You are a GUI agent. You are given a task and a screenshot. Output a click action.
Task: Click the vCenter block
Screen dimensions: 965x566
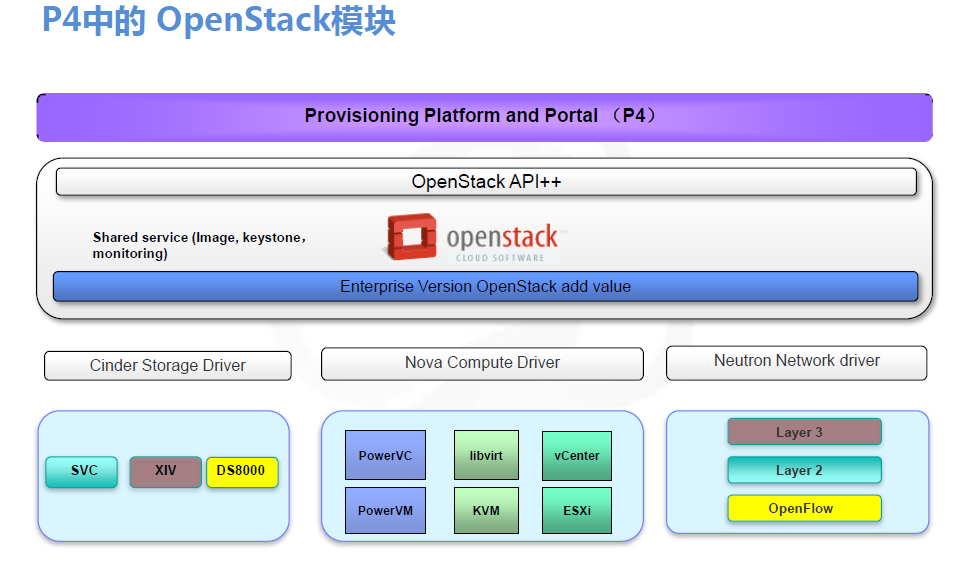click(x=577, y=456)
